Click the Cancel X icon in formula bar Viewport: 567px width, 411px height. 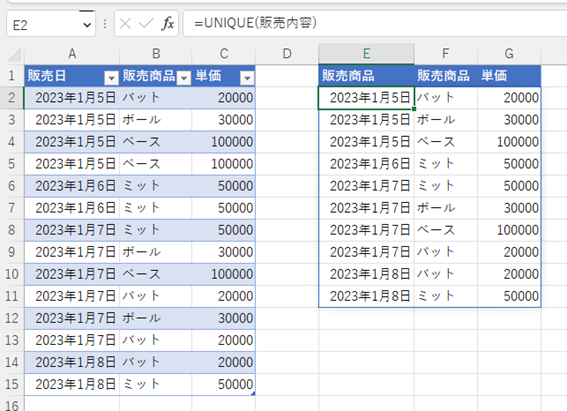tap(125, 24)
